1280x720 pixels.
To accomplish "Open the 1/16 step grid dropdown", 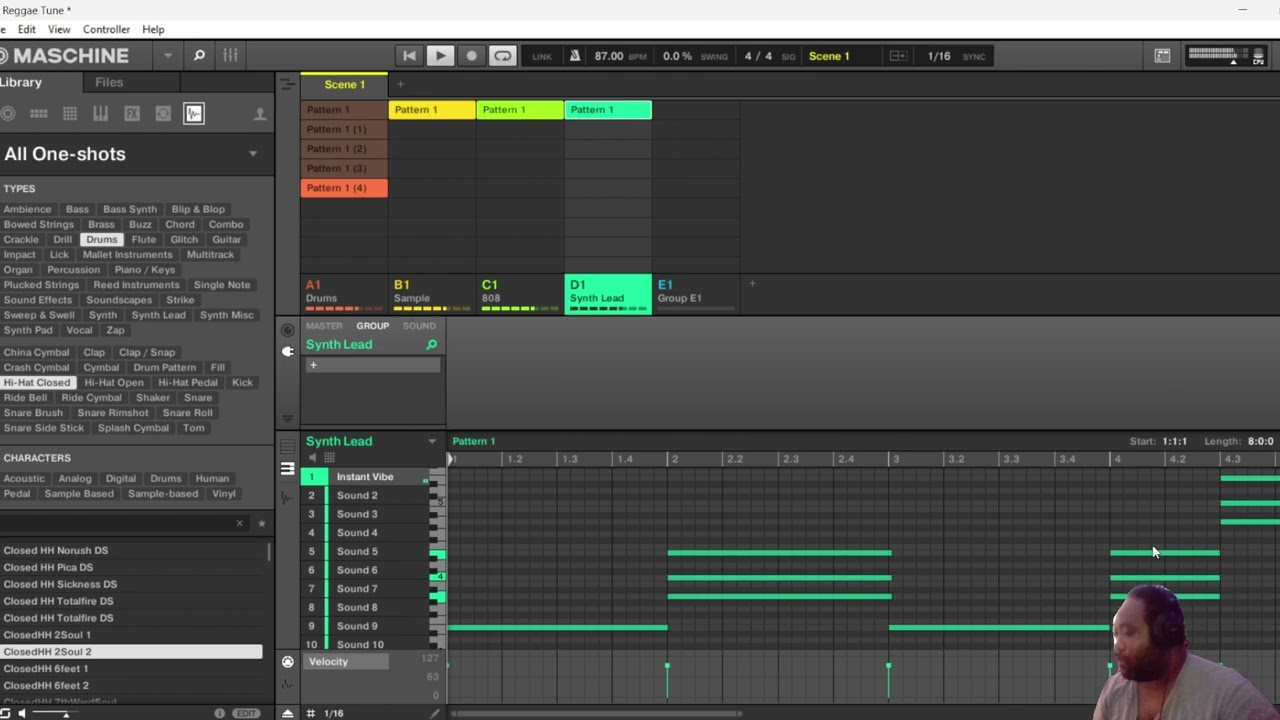I will (x=334, y=713).
